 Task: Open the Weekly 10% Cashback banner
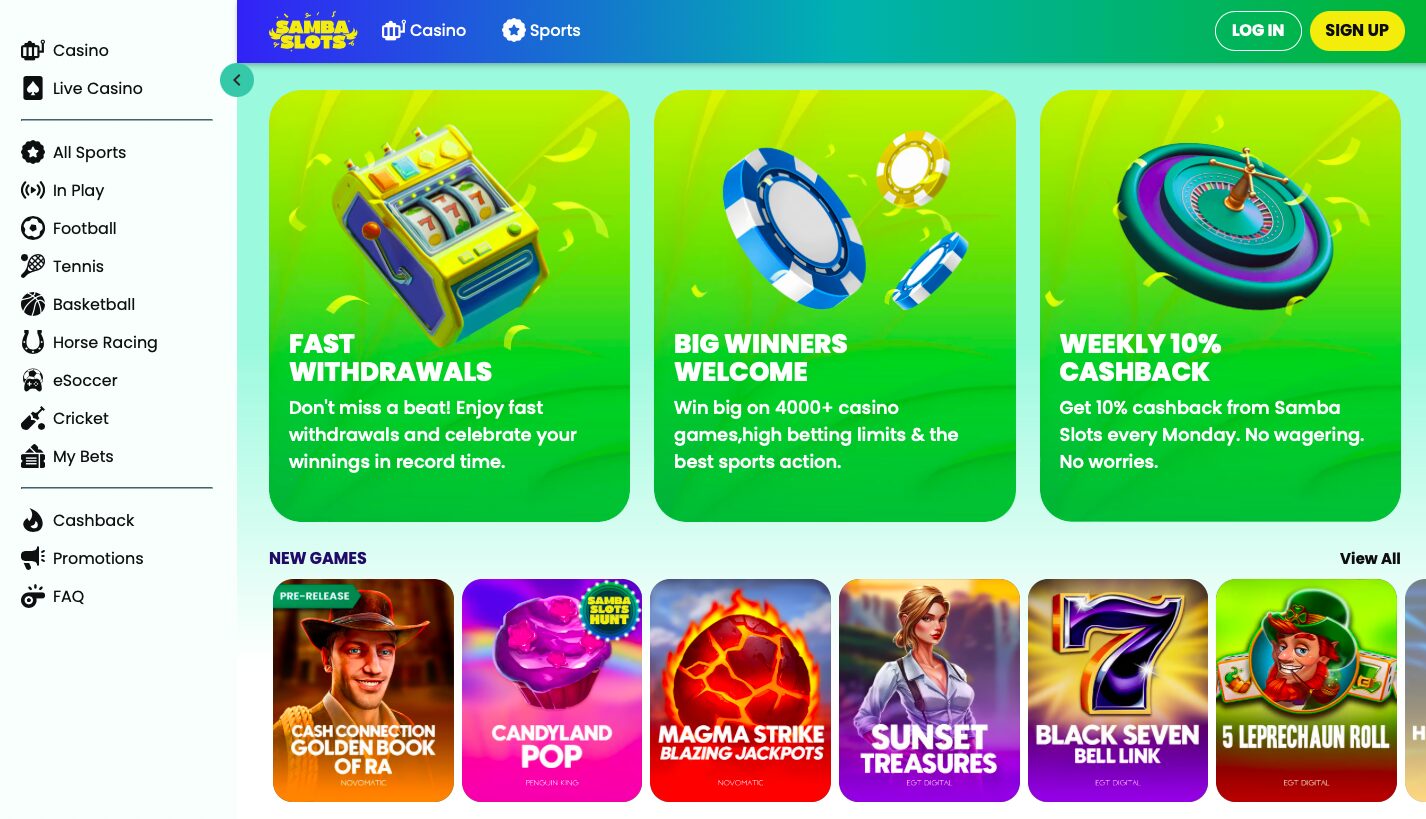(1220, 306)
